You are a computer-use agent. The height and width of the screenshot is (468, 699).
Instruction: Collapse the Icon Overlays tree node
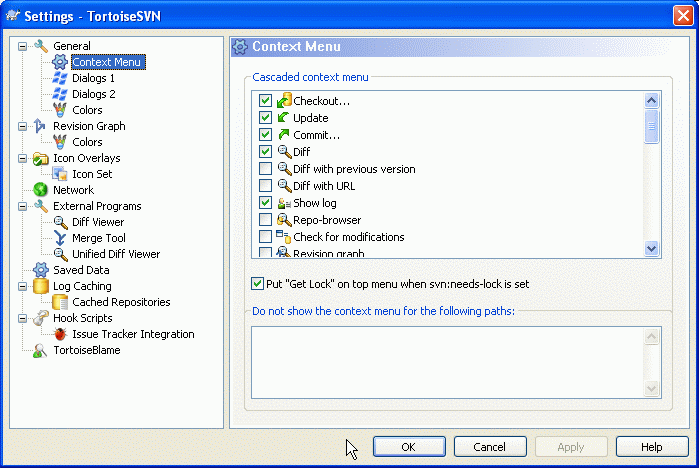tap(22, 158)
